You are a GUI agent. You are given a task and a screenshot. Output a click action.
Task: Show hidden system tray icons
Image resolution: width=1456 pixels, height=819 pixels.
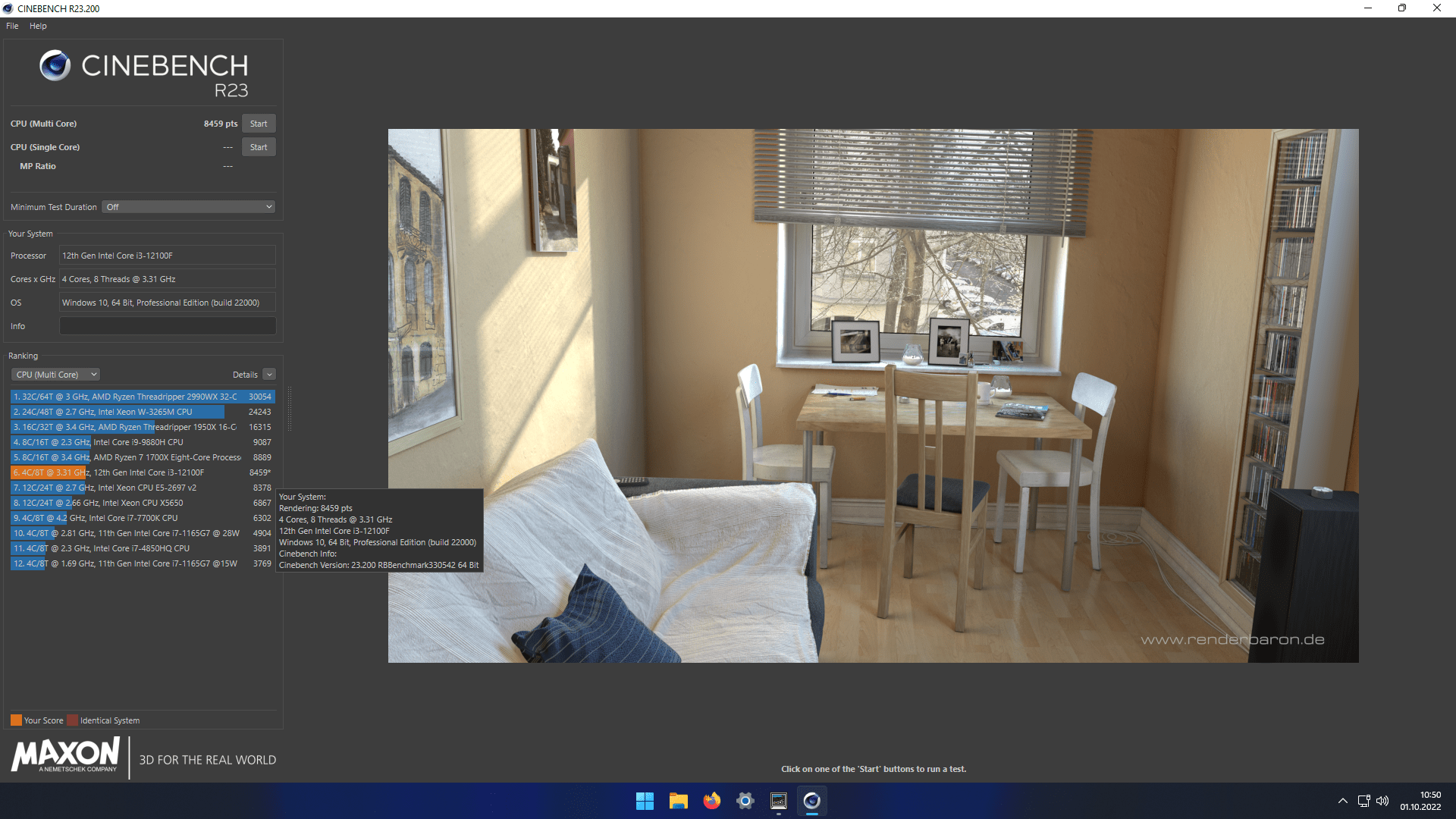tap(1342, 801)
